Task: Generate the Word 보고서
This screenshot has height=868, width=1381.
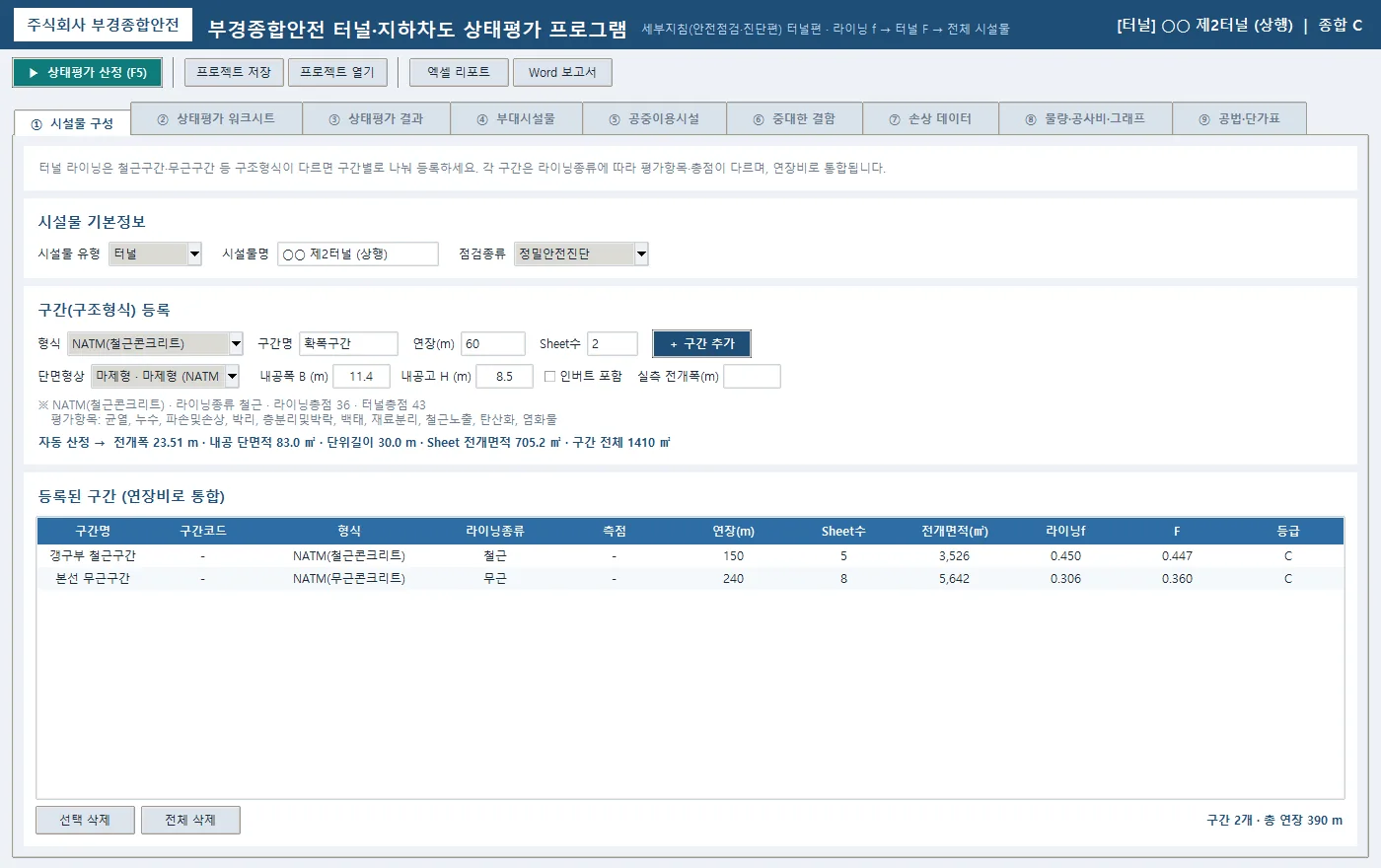Action: [x=562, y=72]
